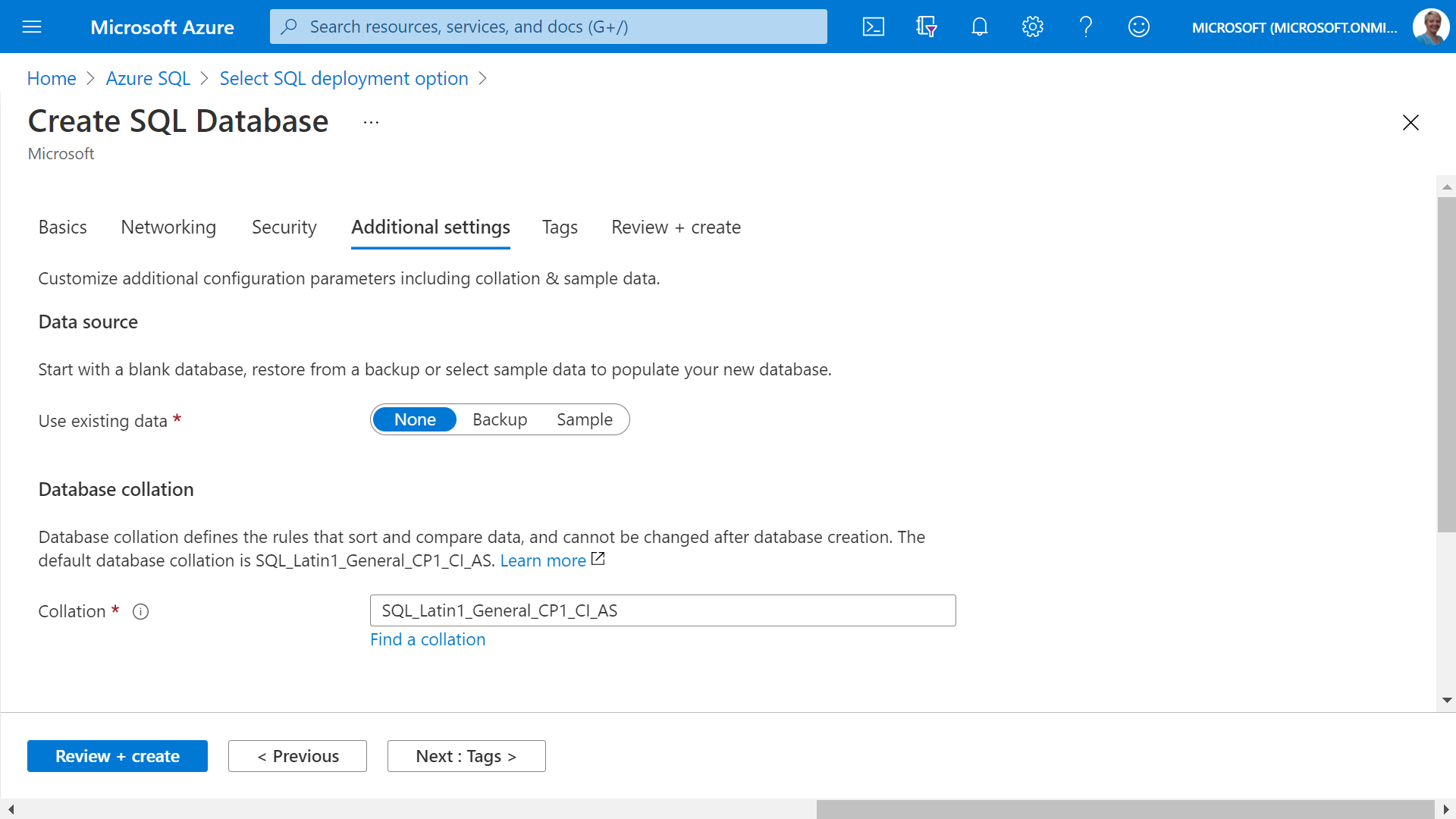Click the Collation text field

[662, 610]
